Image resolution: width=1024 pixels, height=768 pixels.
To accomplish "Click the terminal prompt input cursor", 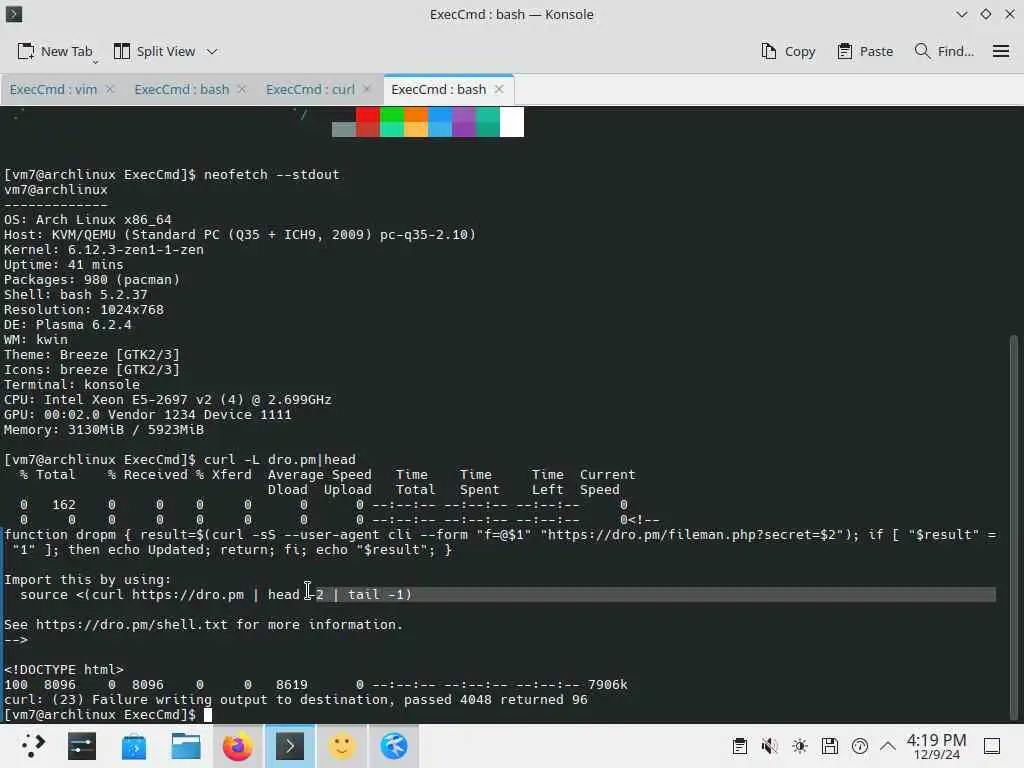I will pos(208,714).
